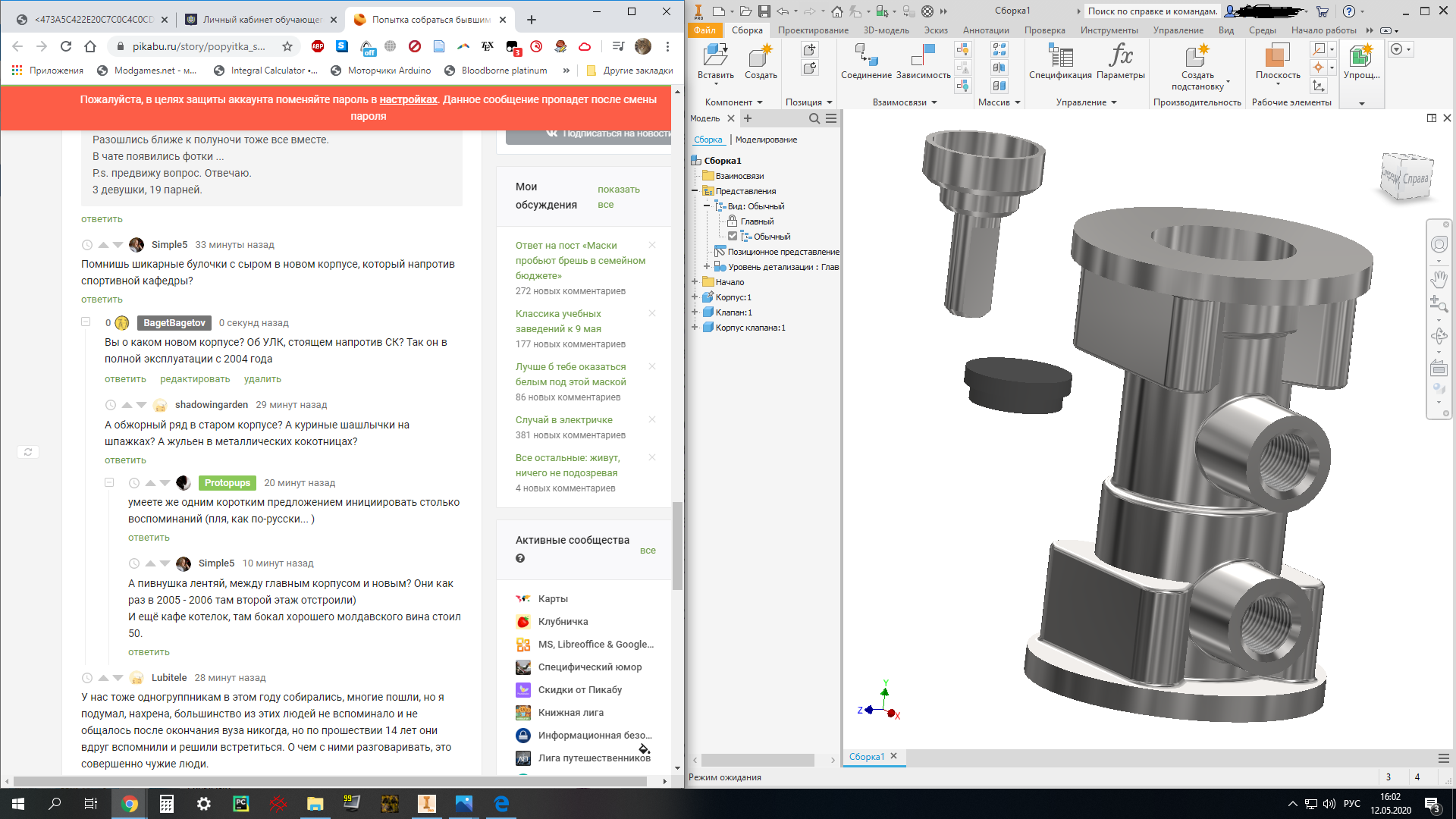
Task: Open the Параметры fx dialog
Action: click(1120, 56)
